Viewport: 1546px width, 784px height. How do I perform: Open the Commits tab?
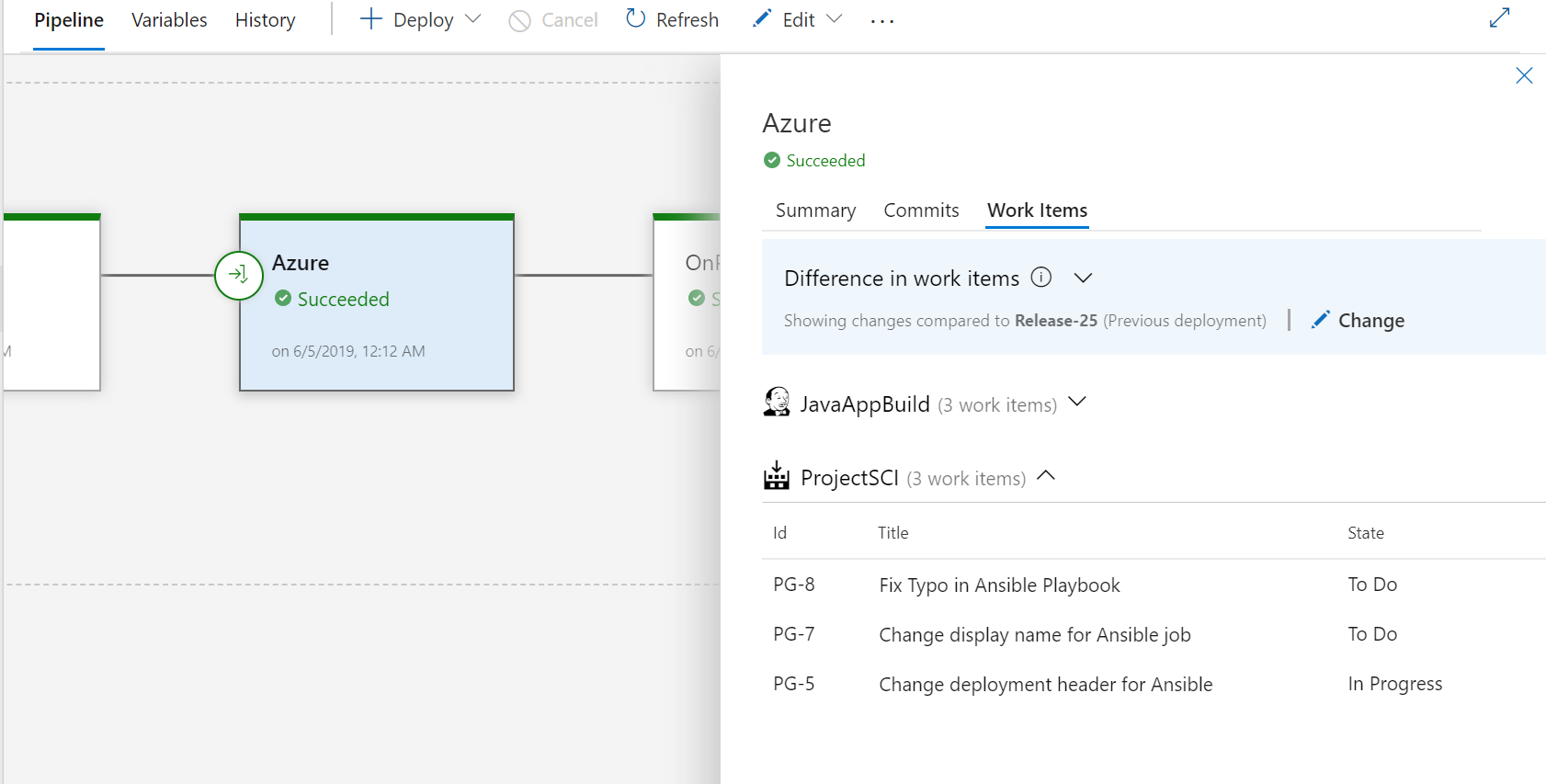[921, 210]
